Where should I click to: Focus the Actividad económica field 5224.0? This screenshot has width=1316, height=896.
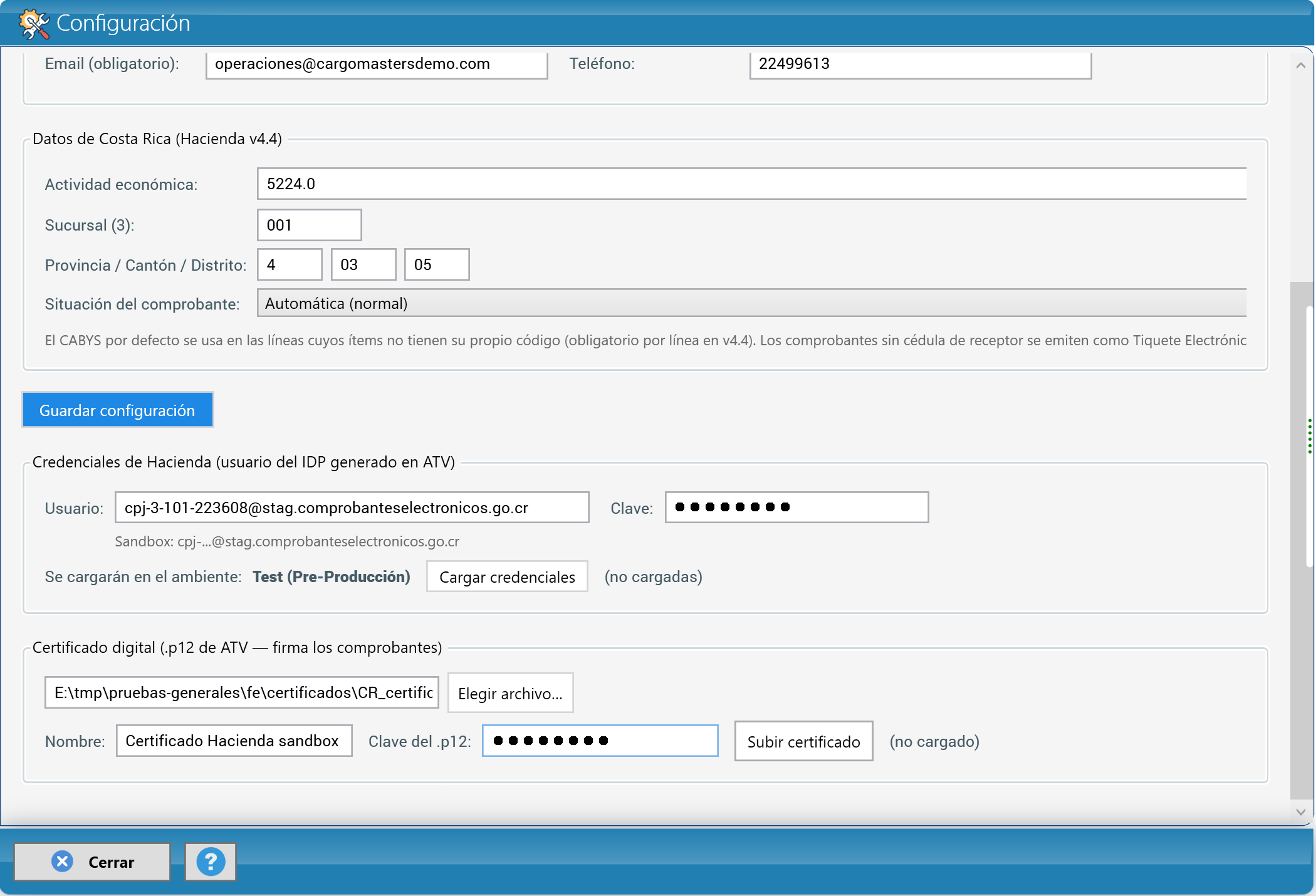(x=751, y=184)
